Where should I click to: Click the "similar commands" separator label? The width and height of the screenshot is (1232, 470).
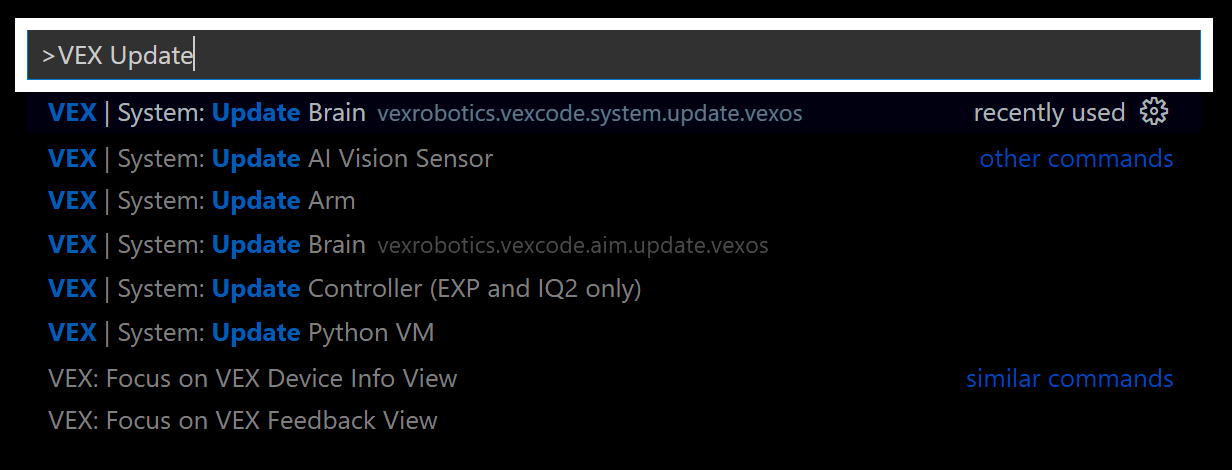[1069, 379]
